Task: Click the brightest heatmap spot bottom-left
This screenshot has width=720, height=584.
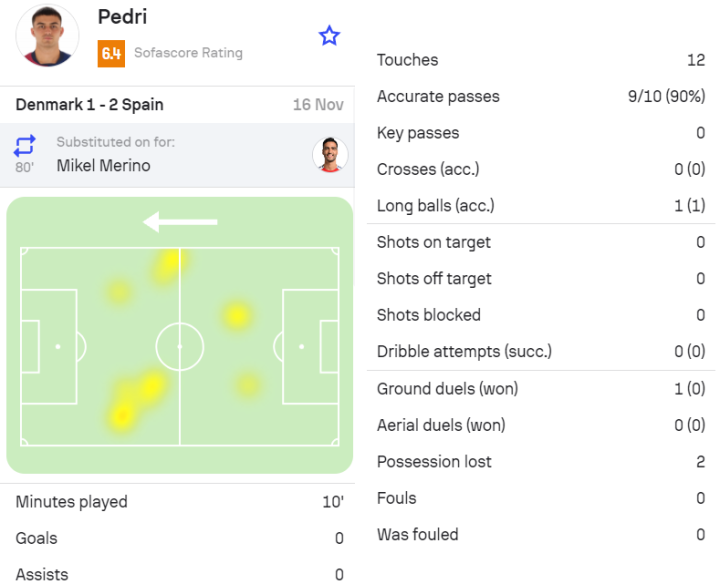Action: pos(122,413)
